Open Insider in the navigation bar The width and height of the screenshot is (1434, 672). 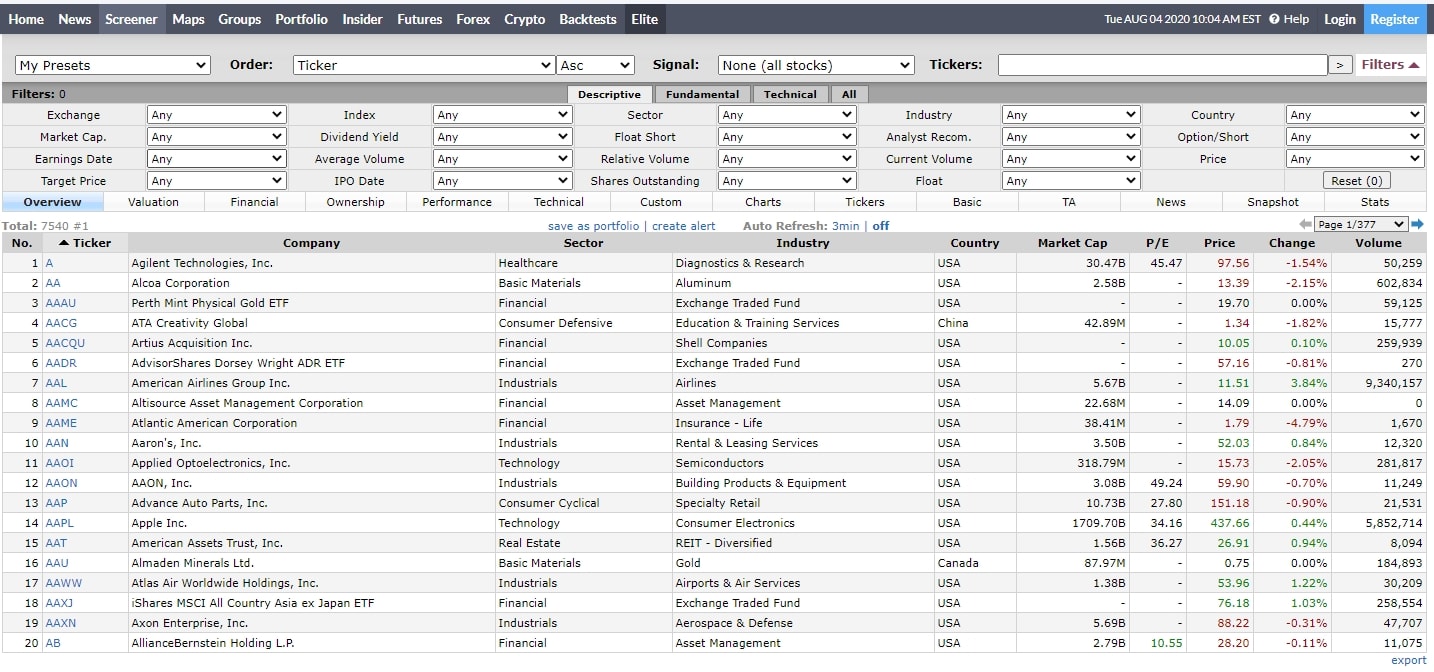tap(362, 19)
